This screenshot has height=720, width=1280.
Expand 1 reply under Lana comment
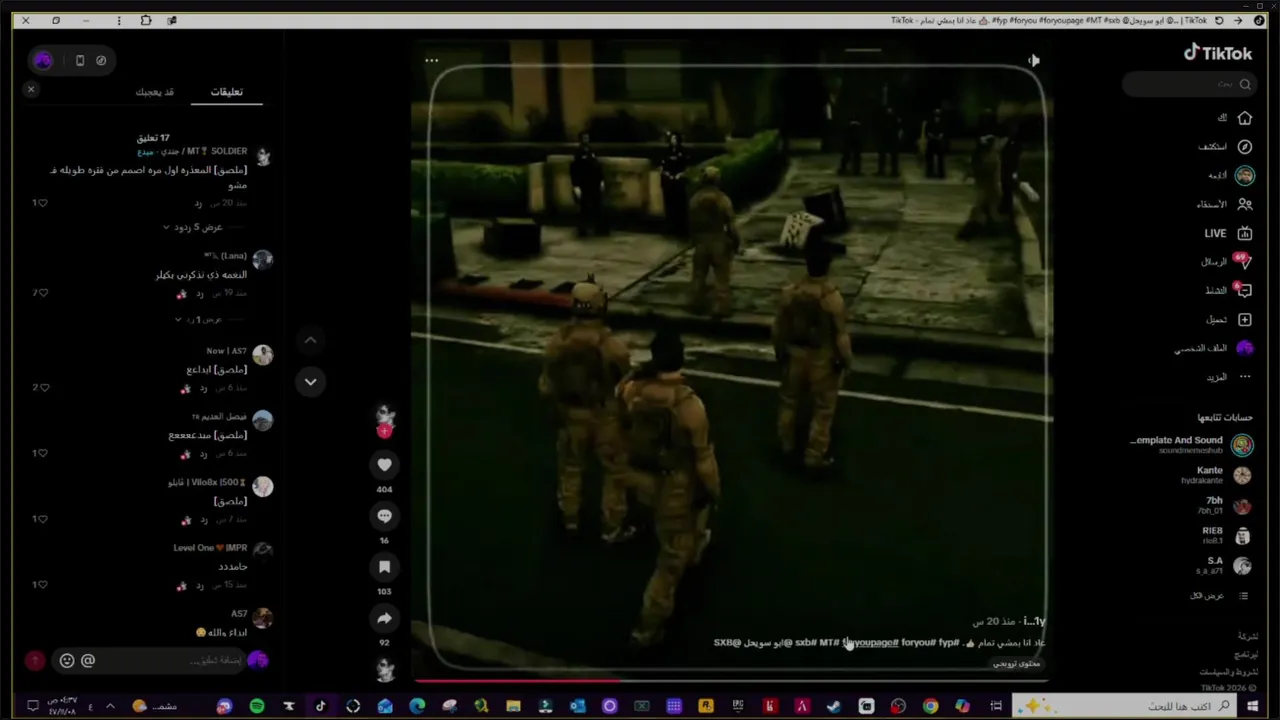coord(198,319)
